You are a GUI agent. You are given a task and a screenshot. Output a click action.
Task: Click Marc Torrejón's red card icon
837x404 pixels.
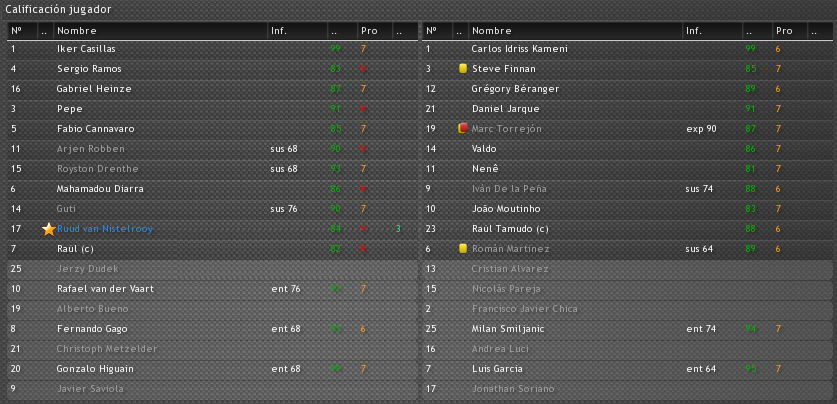click(463, 128)
